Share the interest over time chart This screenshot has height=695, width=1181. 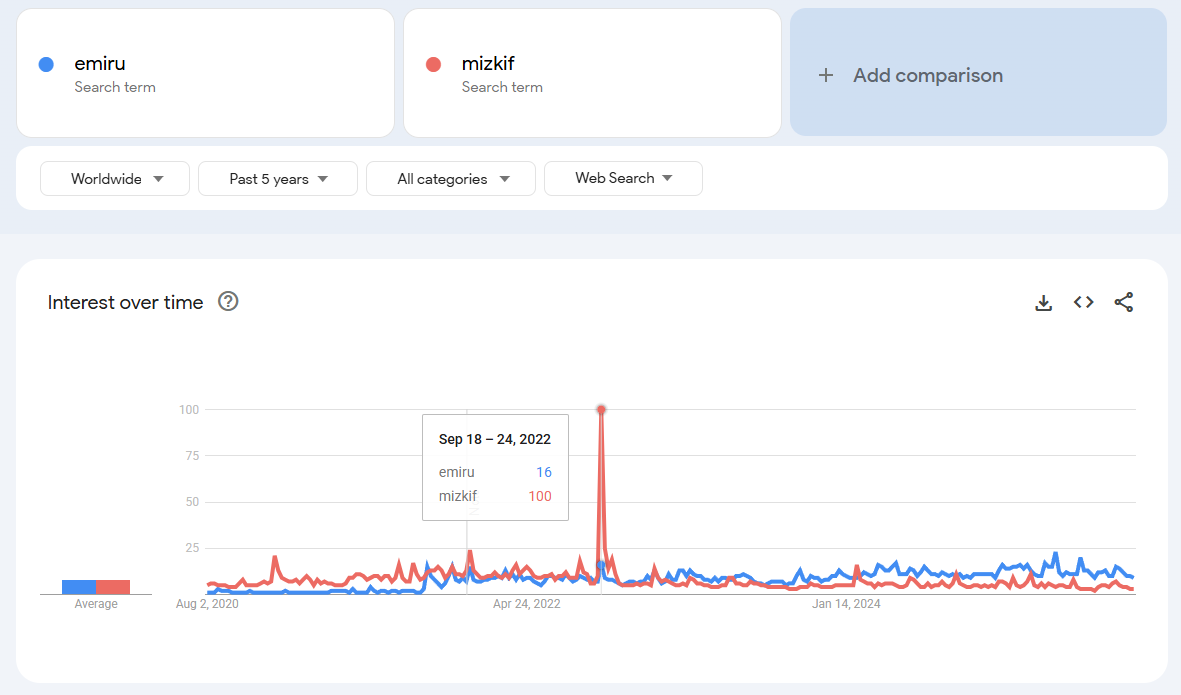(1124, 302)
